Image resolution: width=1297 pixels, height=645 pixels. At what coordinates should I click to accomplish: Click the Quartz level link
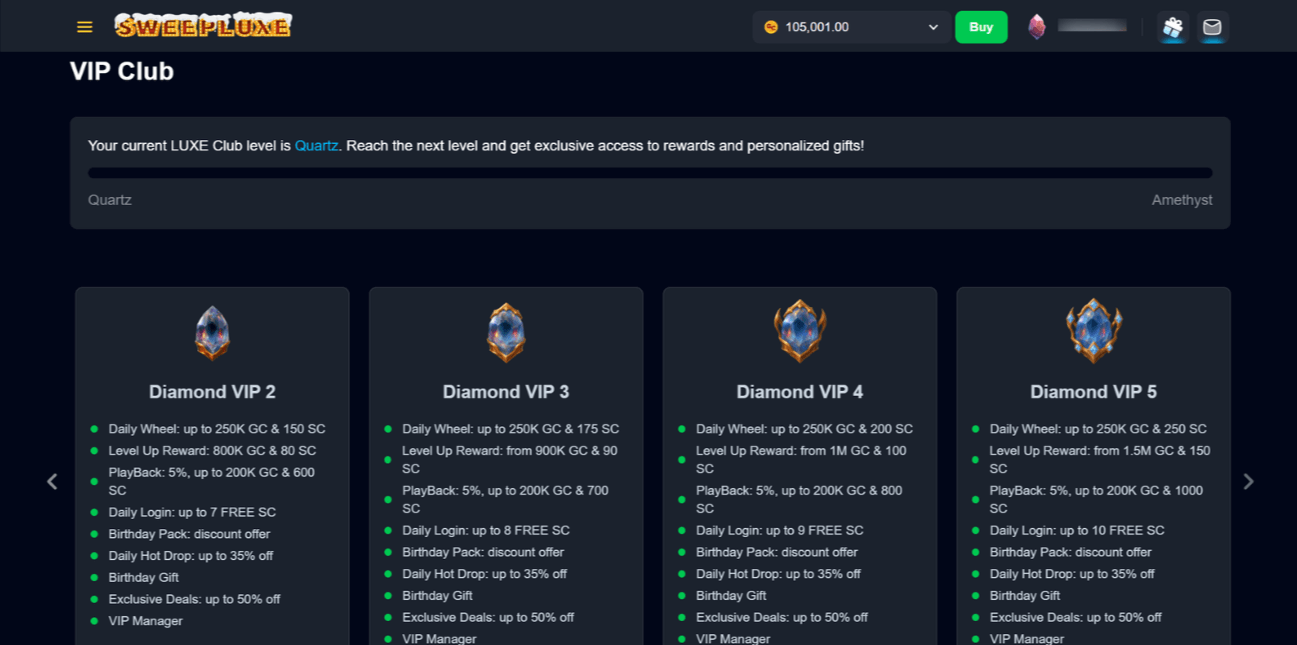[x=316, y=146]
